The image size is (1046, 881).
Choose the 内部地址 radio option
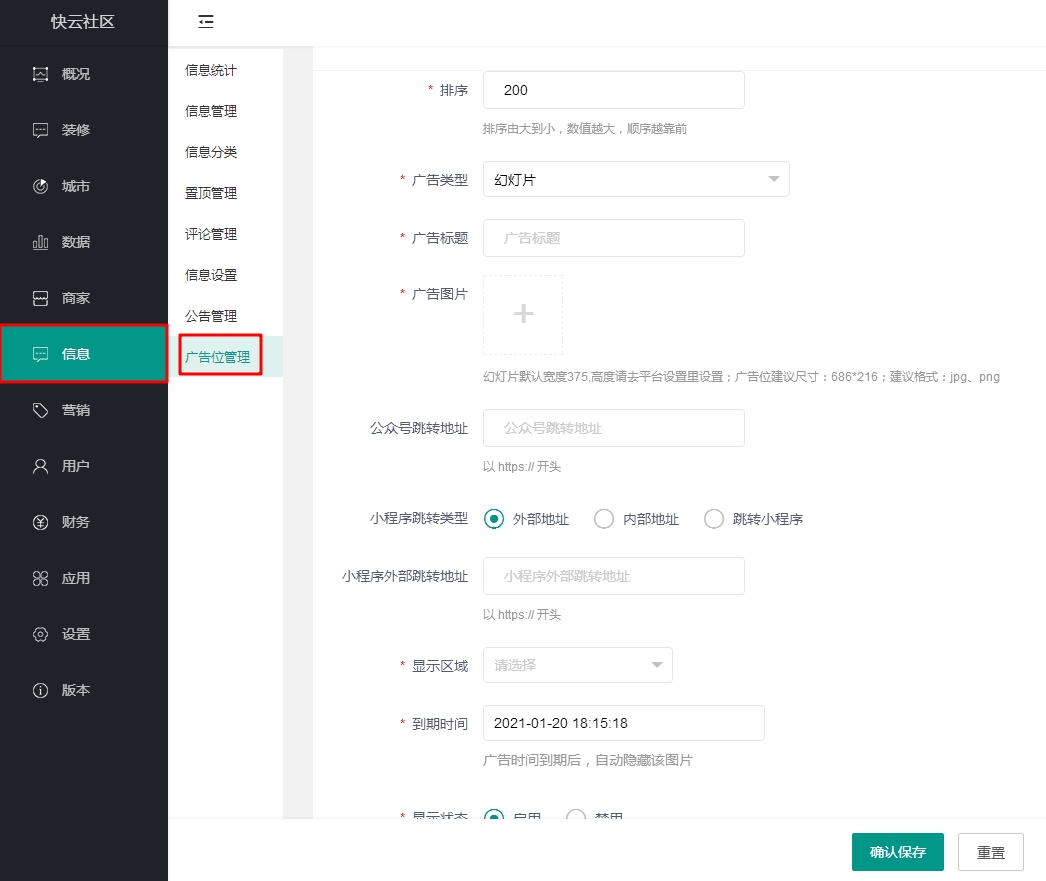coord(604,519)
